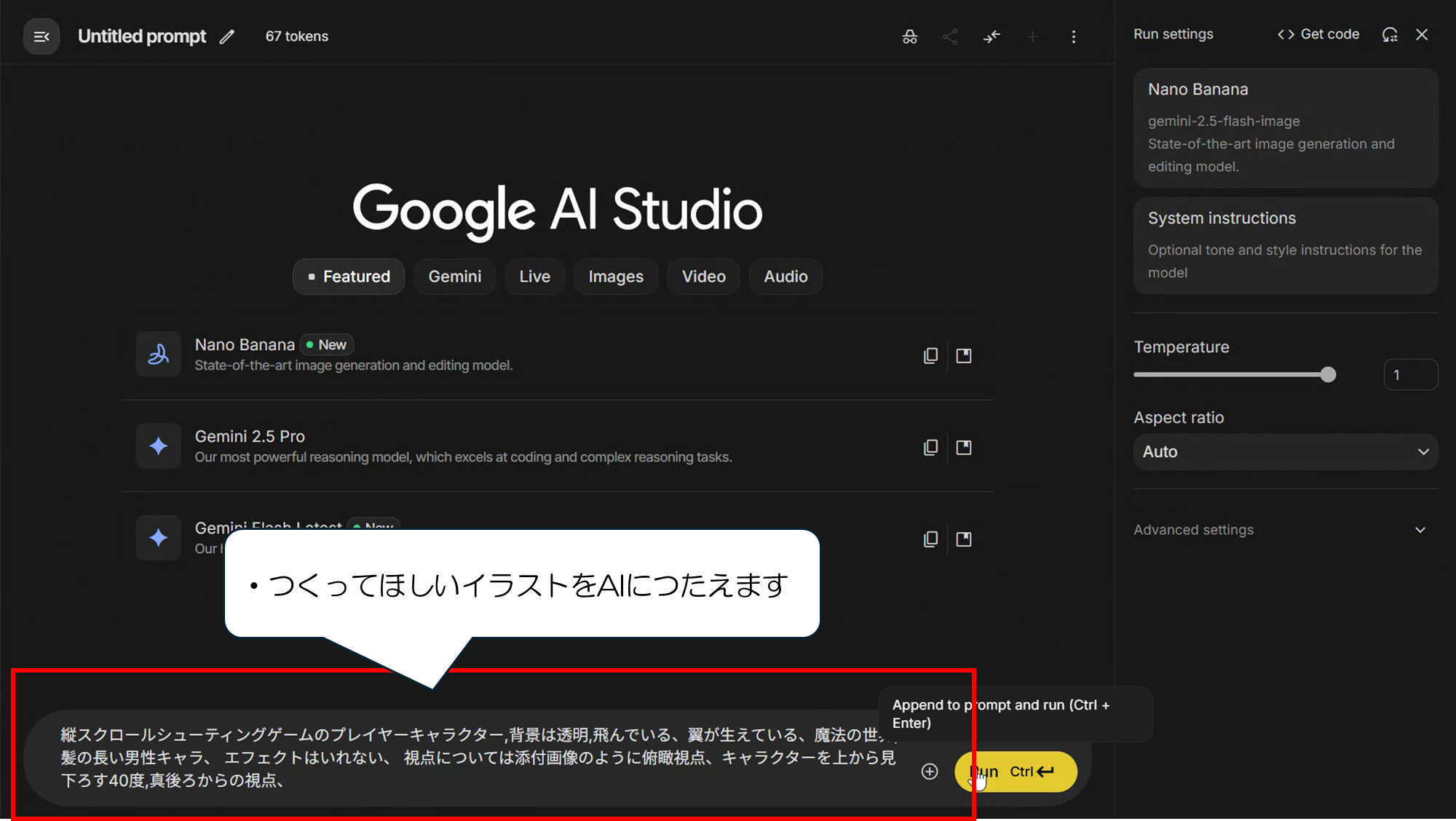Switch to the Gemini tab
The height and width of the screenshot is (821, 1456).
click(x=454, y=277)
